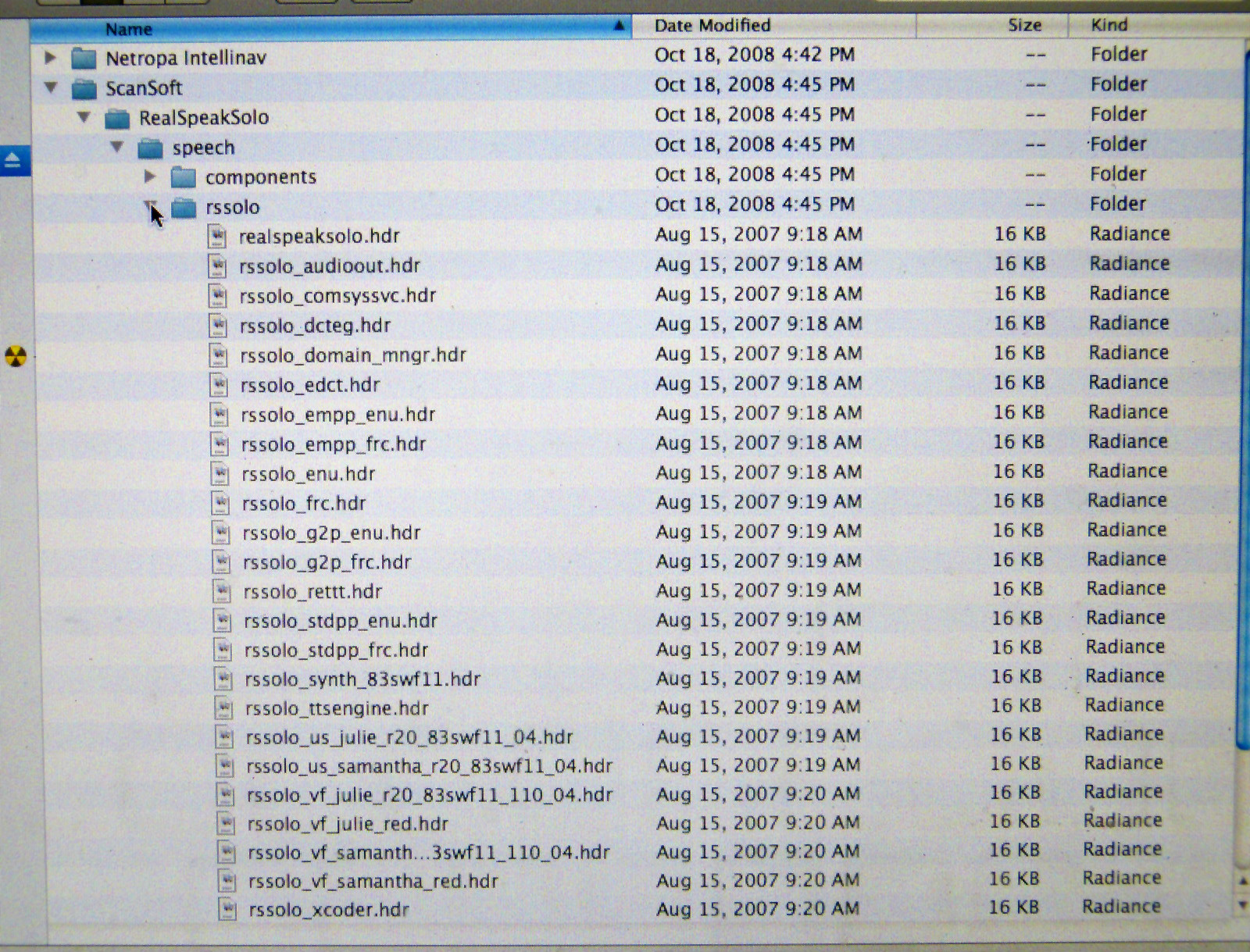
Task: Collapse the ScanSoft folder
Action: (51, 87)
